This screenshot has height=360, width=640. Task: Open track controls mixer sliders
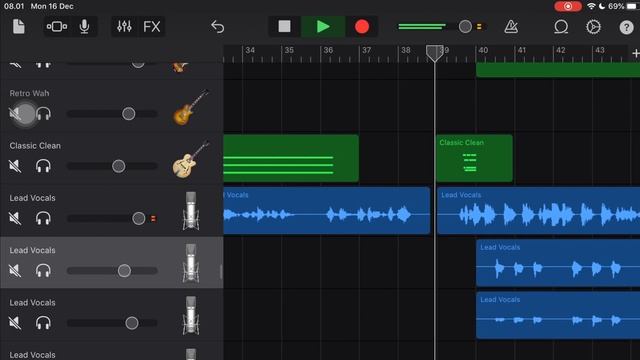[124, 27]
